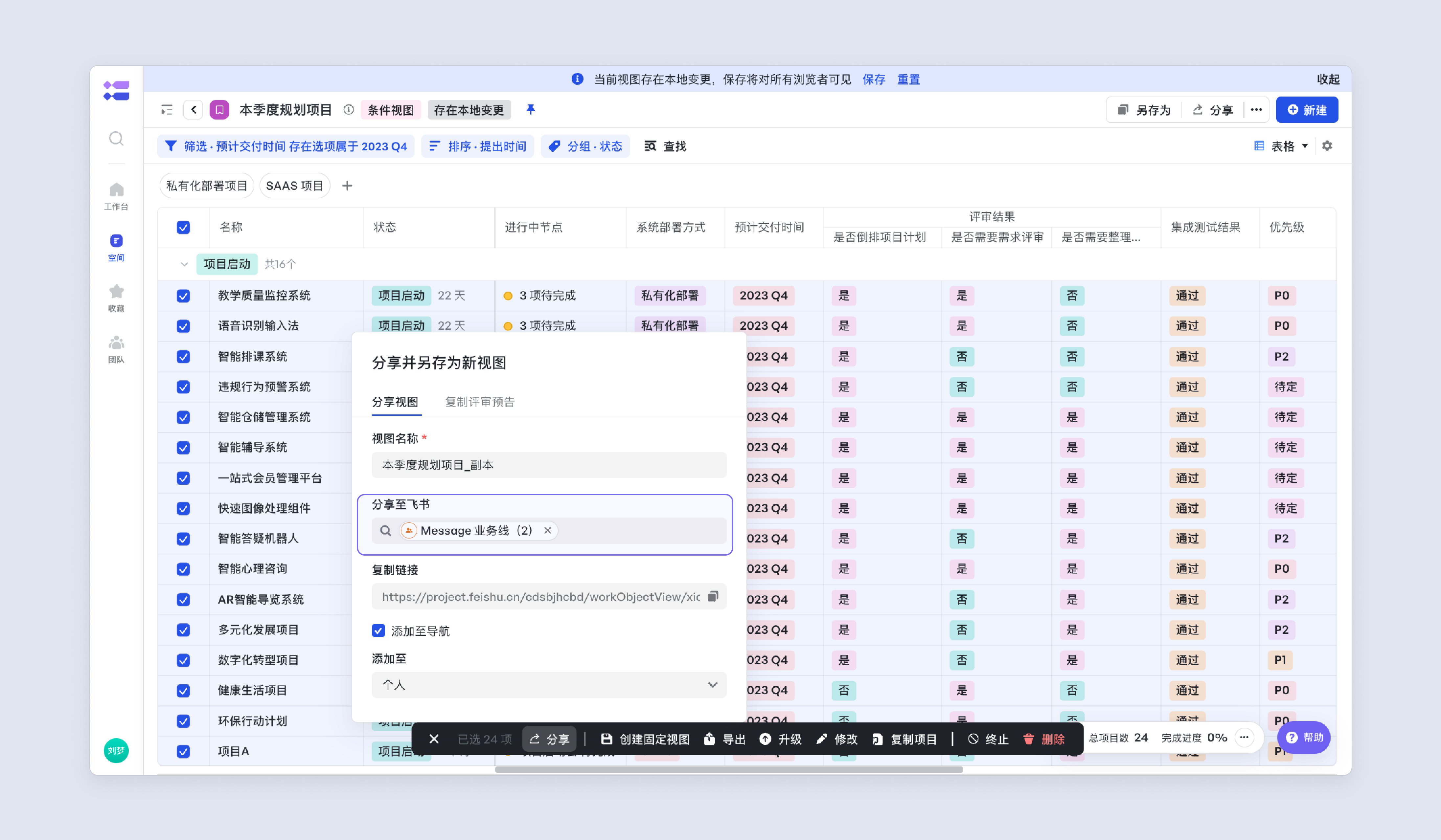Image resolution: width=1441 pixels, height=840 pixels.
Task: Click 查找 search in toolbar
Action: (666, 146)
